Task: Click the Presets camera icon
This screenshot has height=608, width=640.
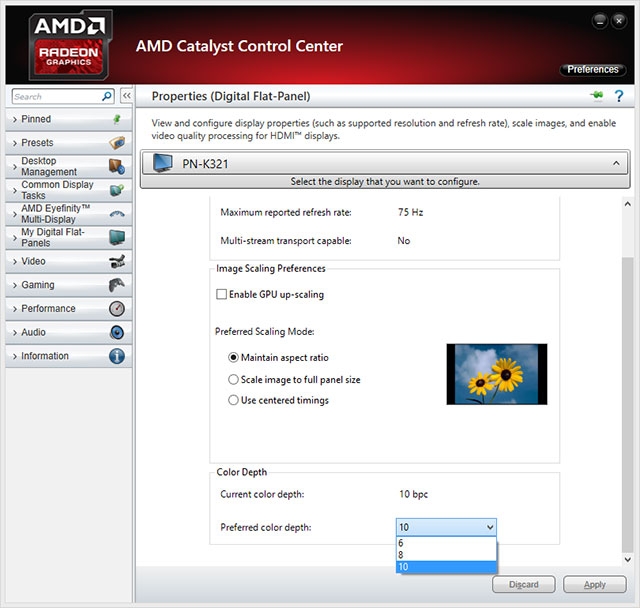Action: [117, 143]
